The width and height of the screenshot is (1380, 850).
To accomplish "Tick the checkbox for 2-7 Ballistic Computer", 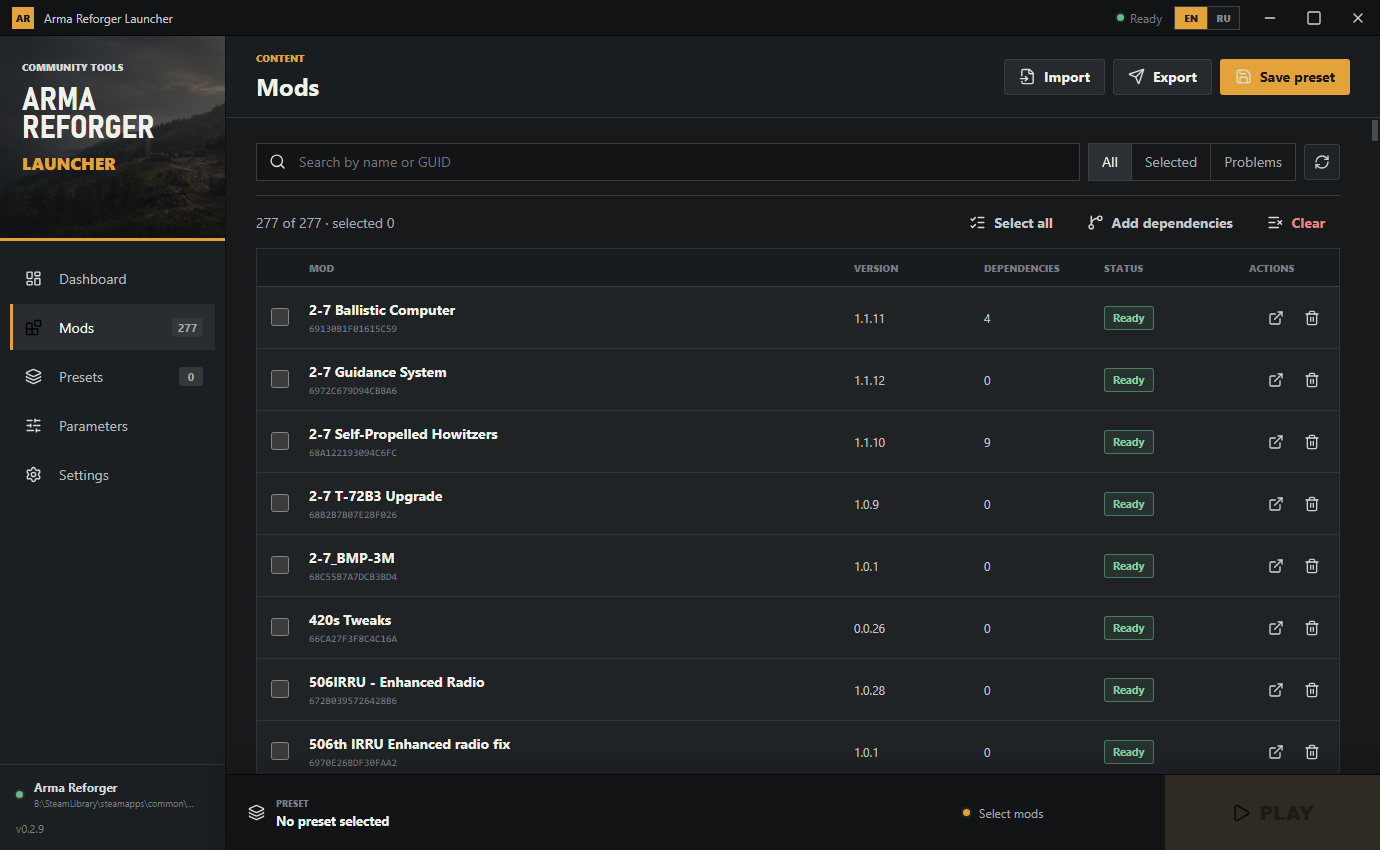I will [280, 317].
